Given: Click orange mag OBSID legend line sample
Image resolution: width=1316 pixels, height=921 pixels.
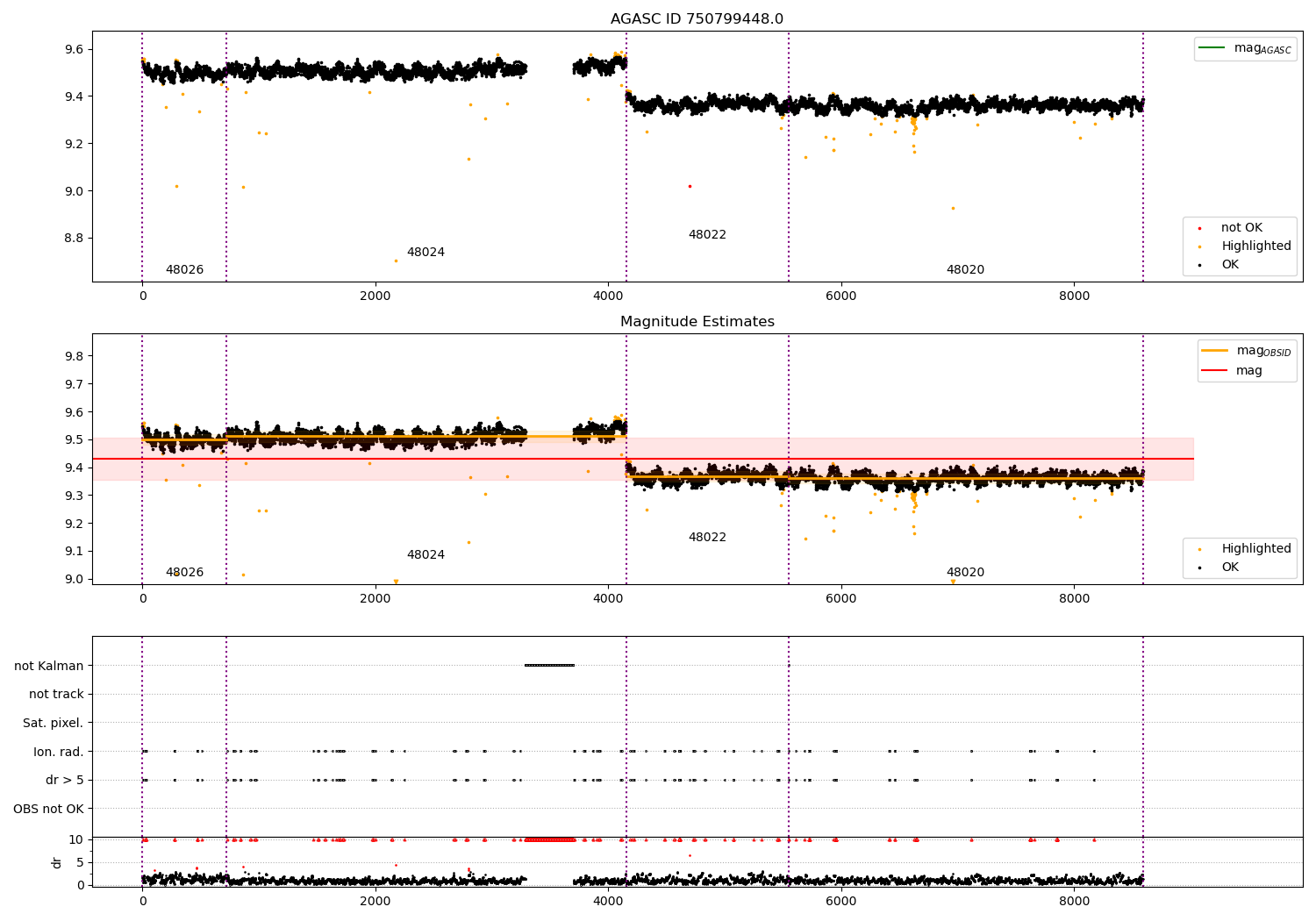Looking at the screenshot, I should pyautogui.click(x=1215, y=350).
